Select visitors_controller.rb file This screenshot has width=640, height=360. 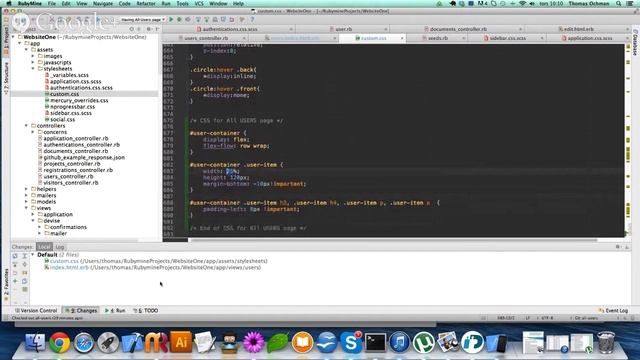[x=71, y=182]
